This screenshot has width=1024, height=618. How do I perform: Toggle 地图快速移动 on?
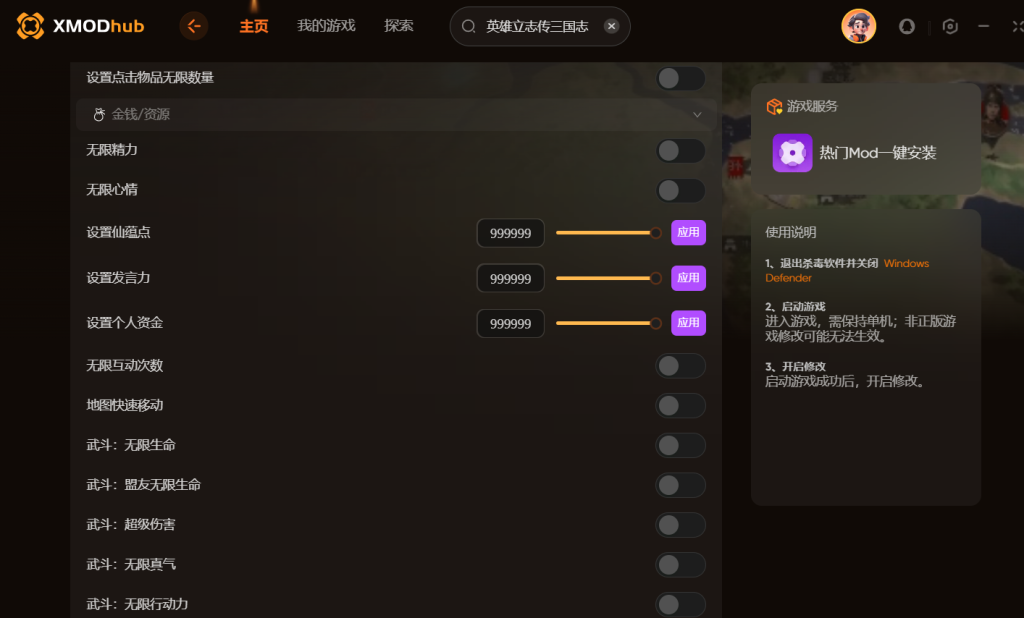680,405
